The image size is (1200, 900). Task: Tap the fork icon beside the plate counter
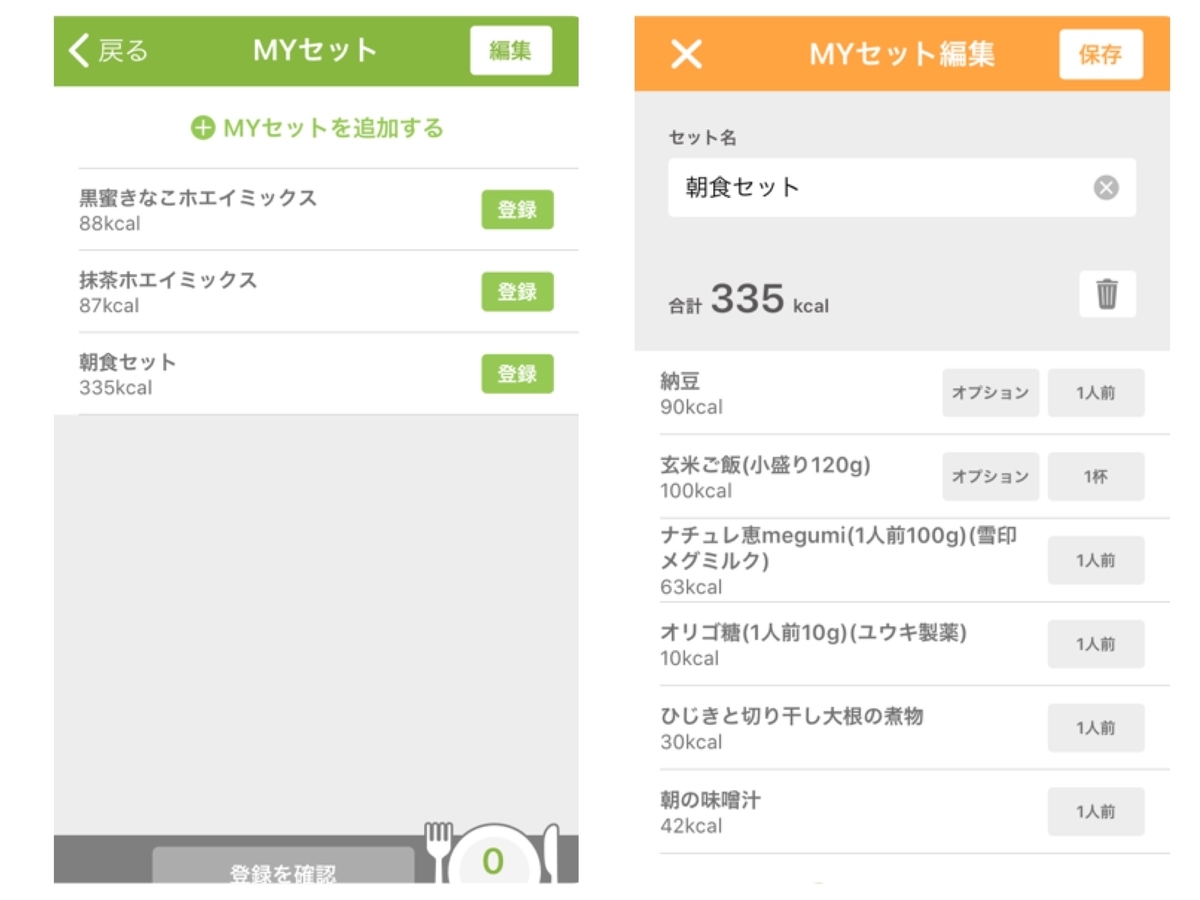coord(439,850)
